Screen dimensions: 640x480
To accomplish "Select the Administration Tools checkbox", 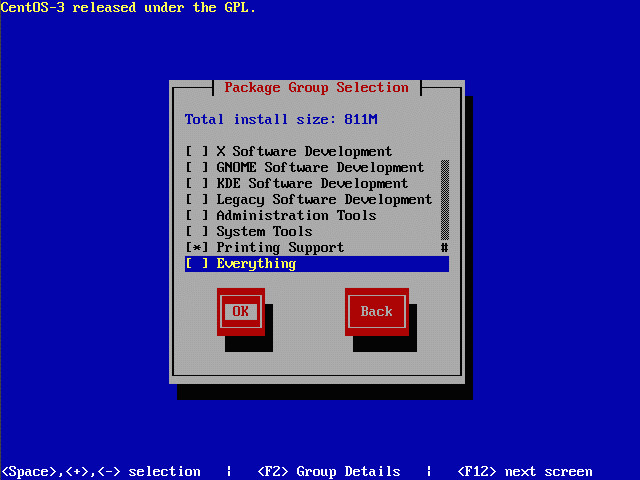I will click(197, 215).
